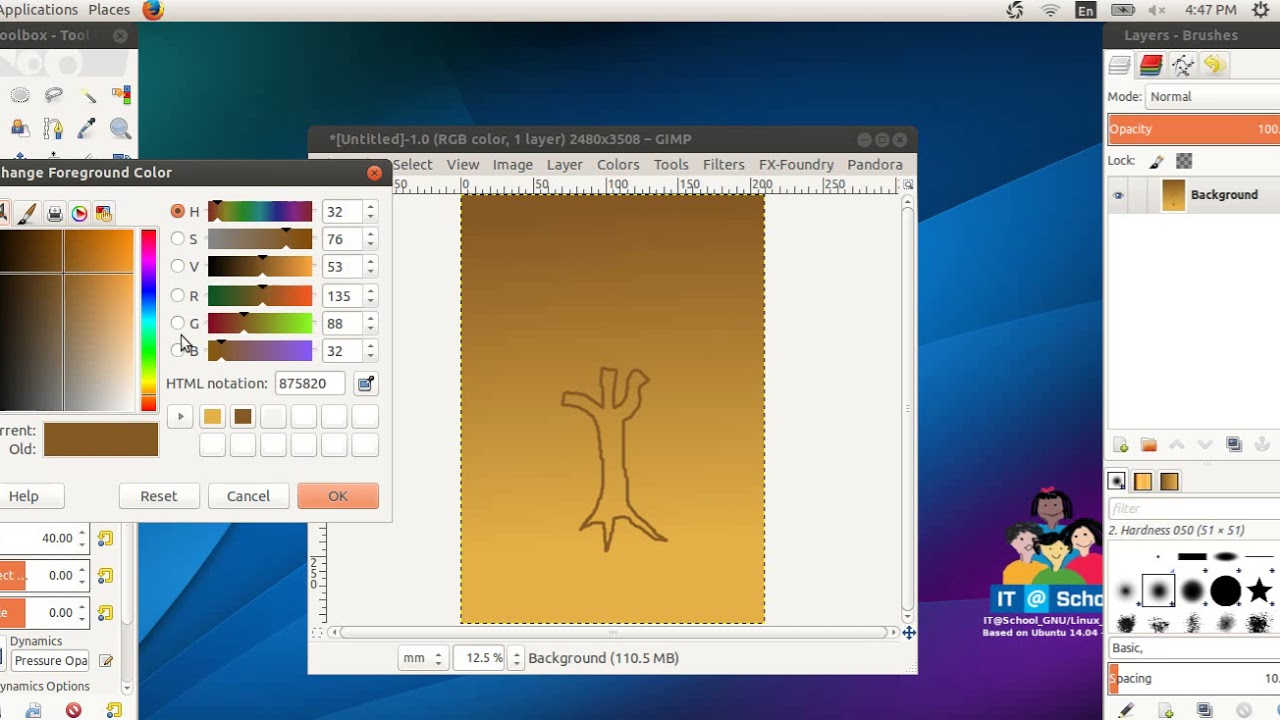The image size is (1280, 720).
Task: Select the Fuzzy Select magic wand tool
Action: pyautogui.click(x=88, y=96)
